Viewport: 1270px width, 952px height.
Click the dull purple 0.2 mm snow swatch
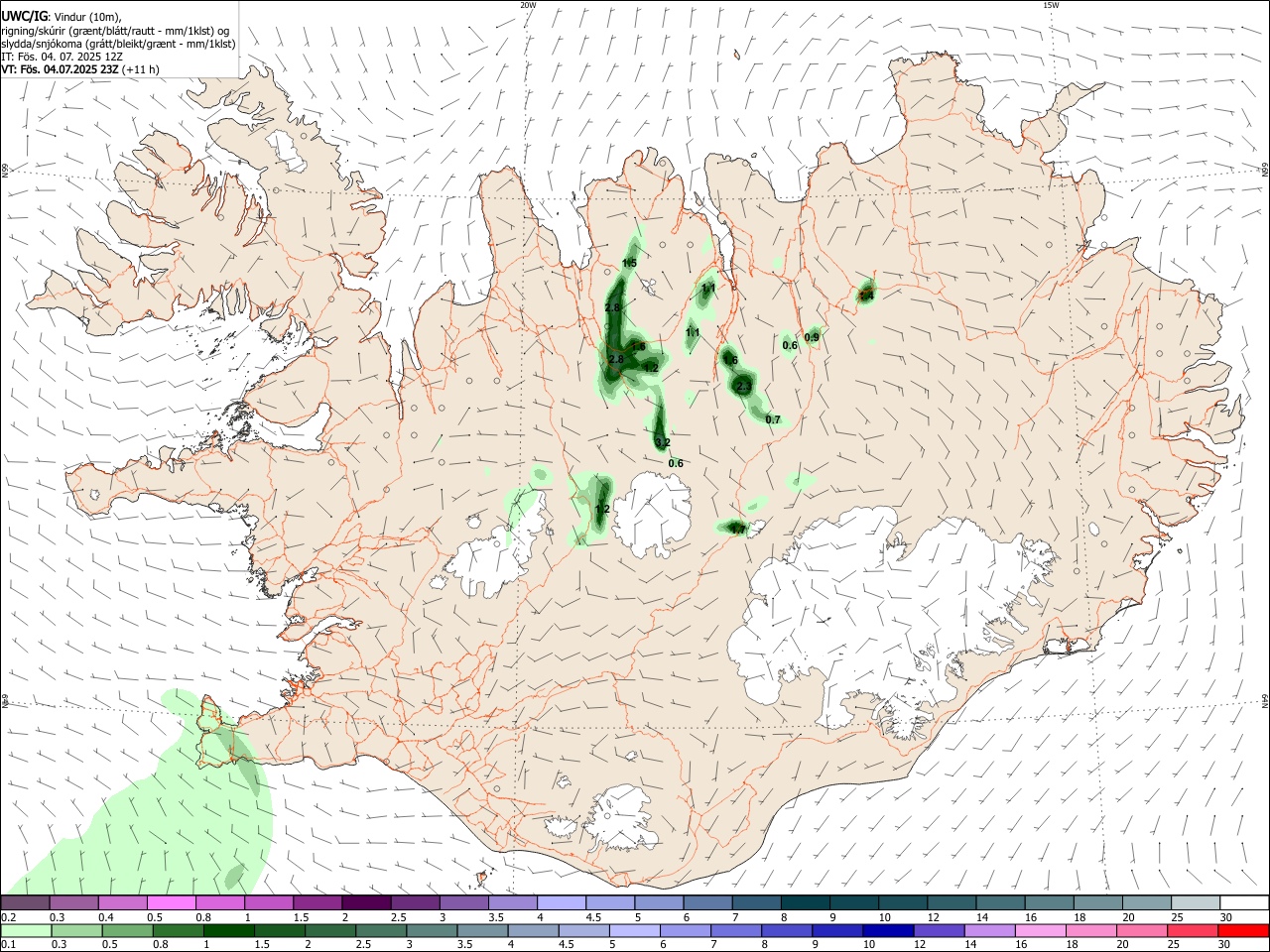coord(26,903)
